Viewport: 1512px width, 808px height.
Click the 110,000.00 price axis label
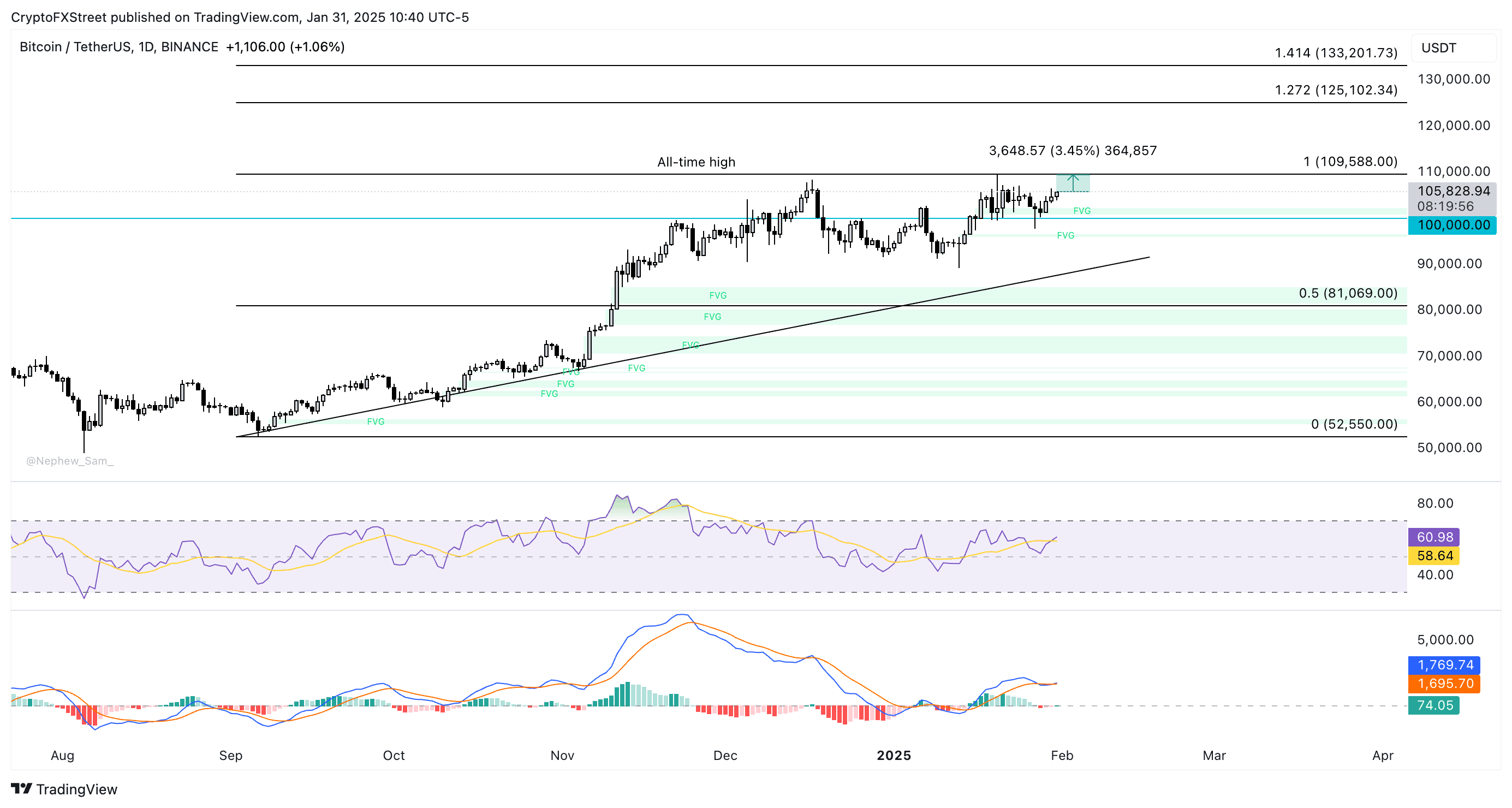click(1454, 171)
